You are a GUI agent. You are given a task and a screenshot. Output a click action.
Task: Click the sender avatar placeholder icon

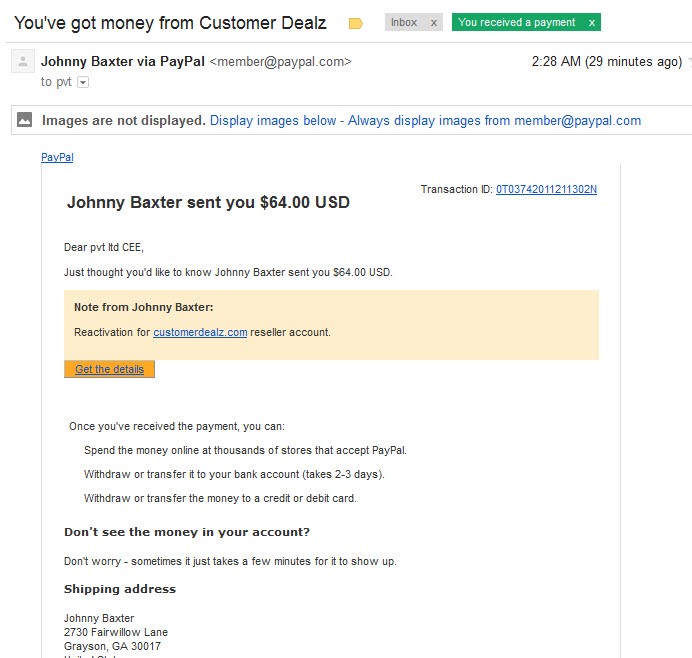tap(23, 61)
